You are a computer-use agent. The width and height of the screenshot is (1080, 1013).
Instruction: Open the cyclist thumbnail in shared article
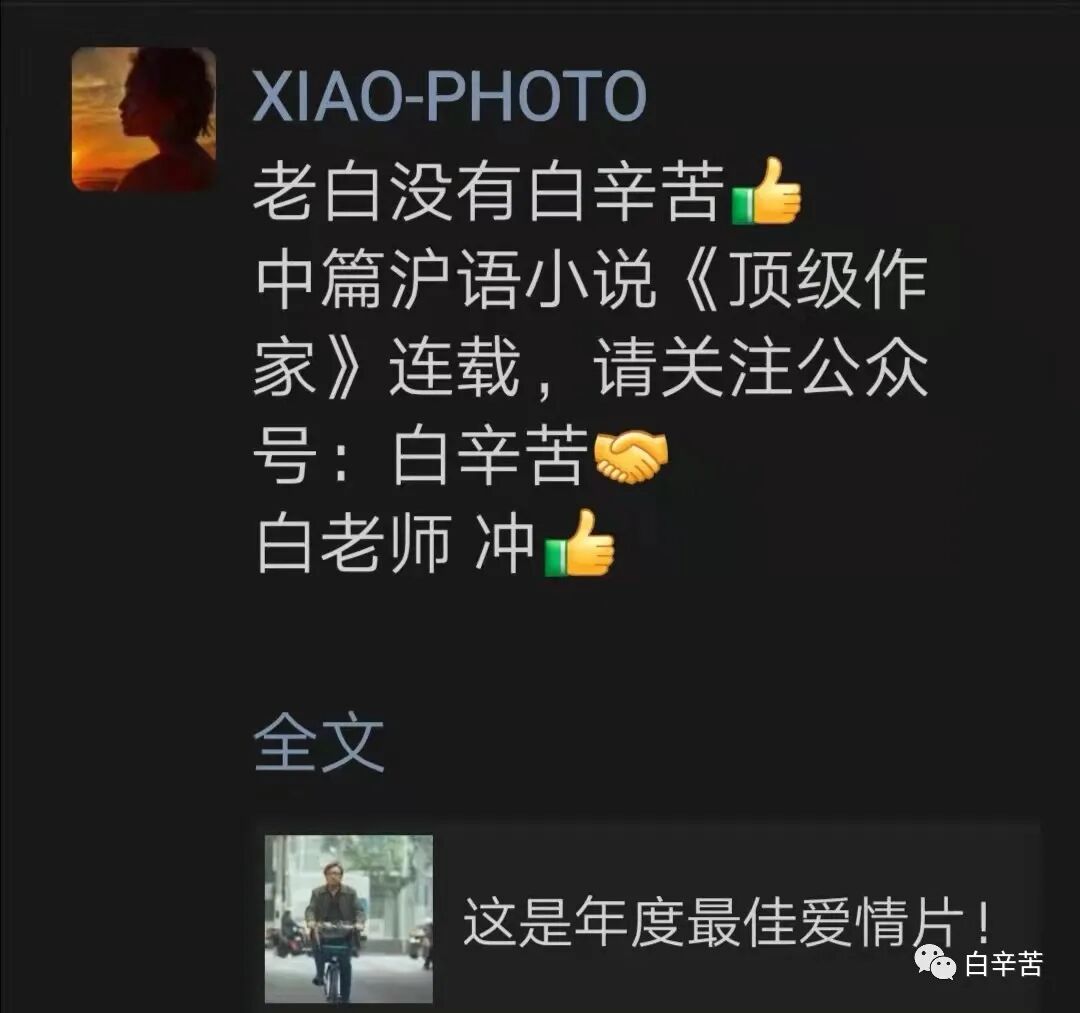point(349,919)
